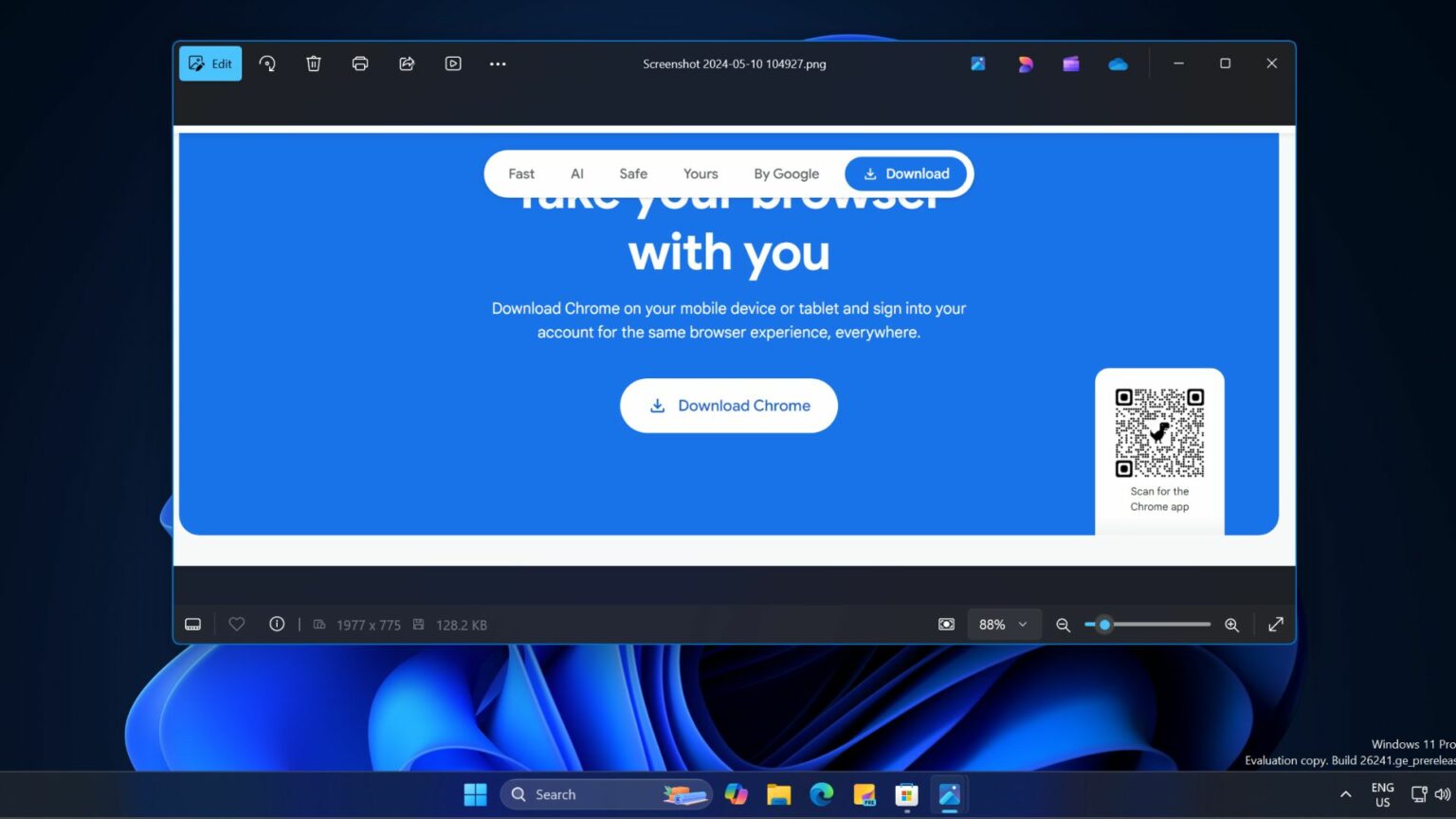This screenshot has height=819, width=1456.
Task: Rotate the screenshot
Action: click(x=267, y=64)
